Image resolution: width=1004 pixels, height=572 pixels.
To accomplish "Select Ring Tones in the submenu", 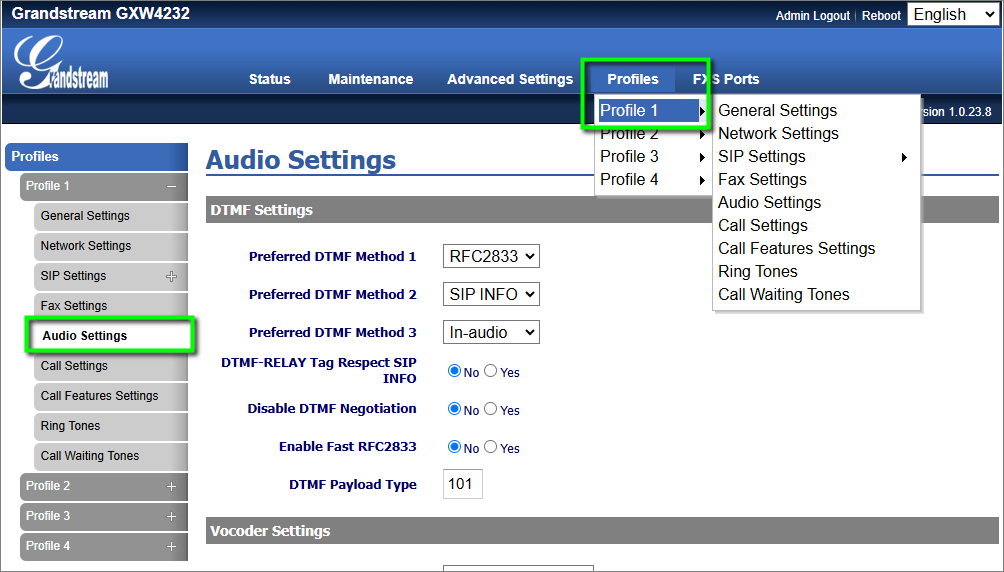I will 757,272.
